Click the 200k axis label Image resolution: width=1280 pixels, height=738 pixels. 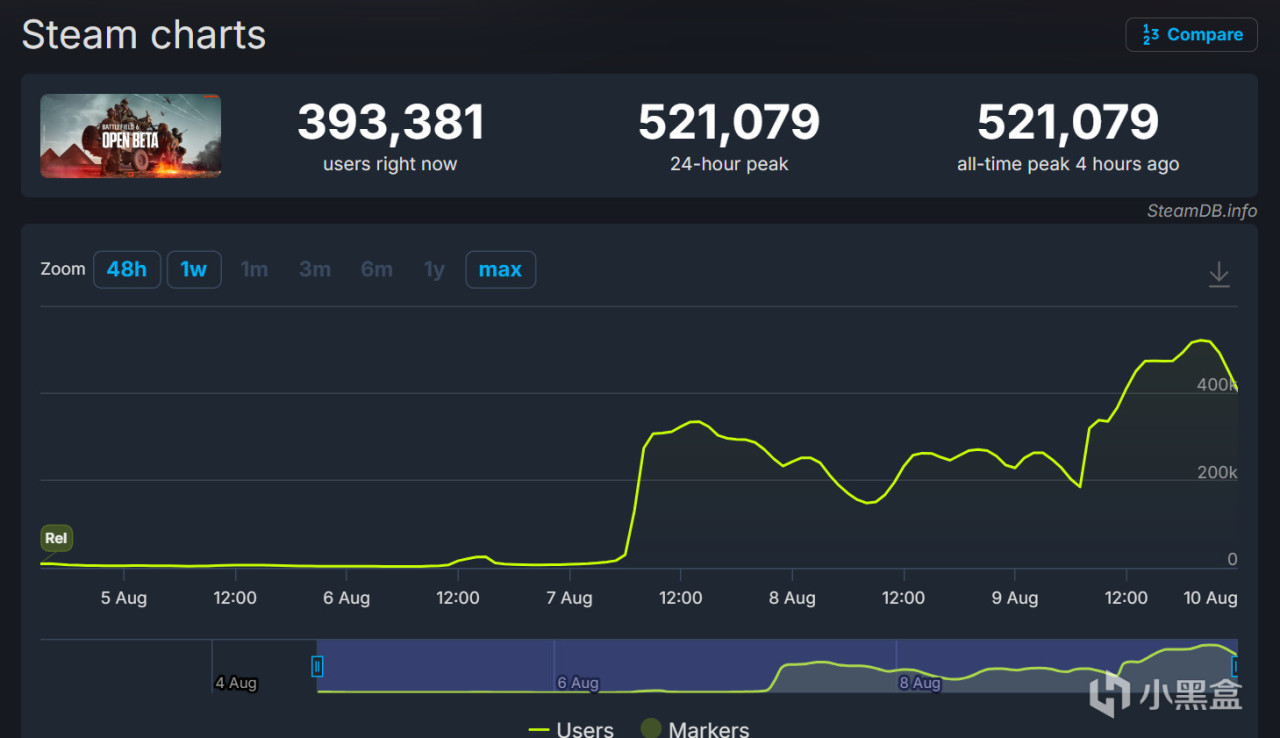tap(1217, 472)
